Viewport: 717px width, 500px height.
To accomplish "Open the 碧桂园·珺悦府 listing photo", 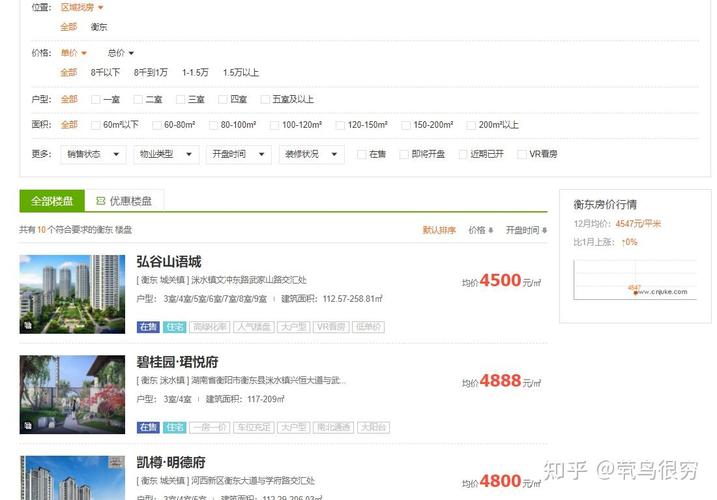I will pyautogui.click(x=72, y=395).
